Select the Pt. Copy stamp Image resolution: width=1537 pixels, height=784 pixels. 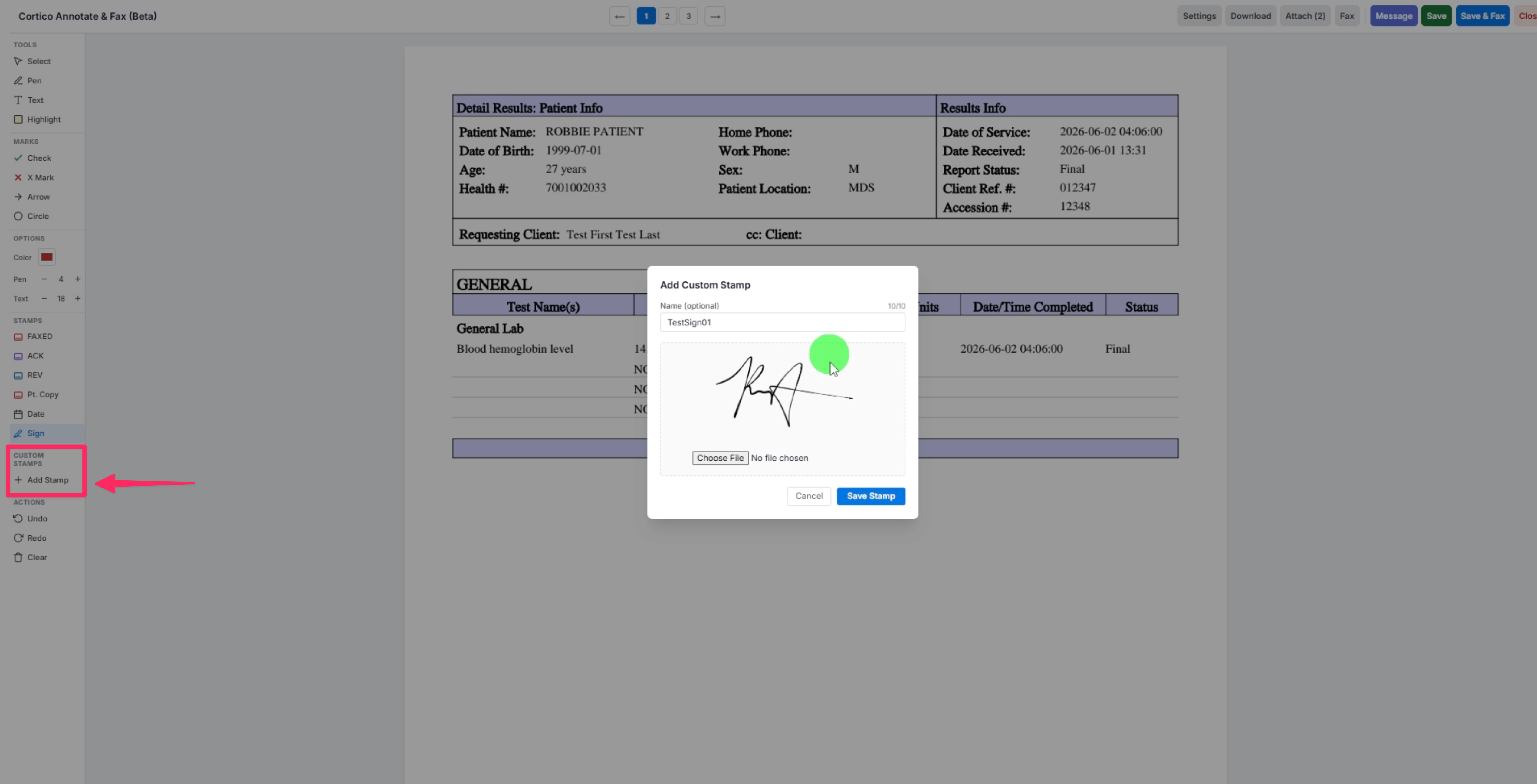pos(42,395)
